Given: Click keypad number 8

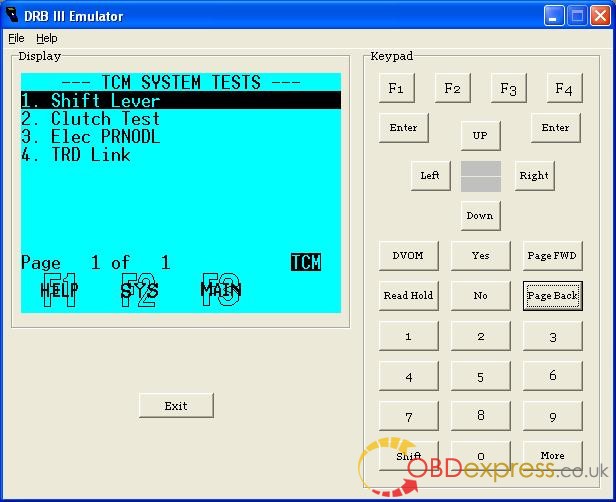Looking at the screenshot, I should click(x=480, y=416).
